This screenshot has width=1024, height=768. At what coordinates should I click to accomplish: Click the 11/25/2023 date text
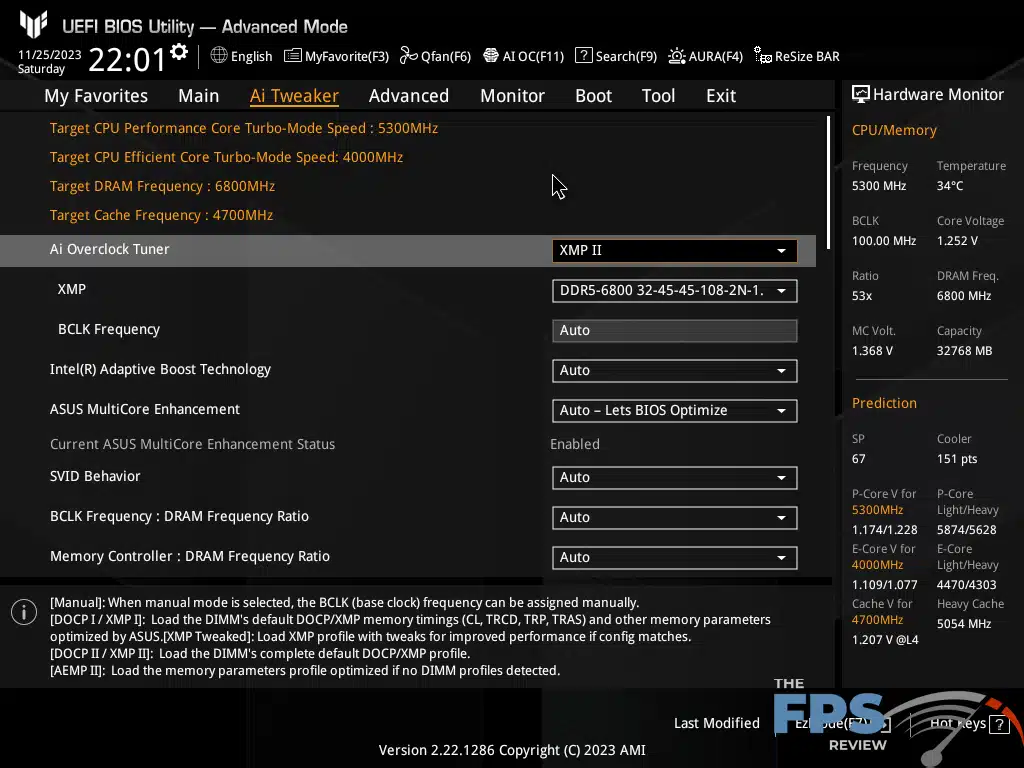(x=50, y=55)
